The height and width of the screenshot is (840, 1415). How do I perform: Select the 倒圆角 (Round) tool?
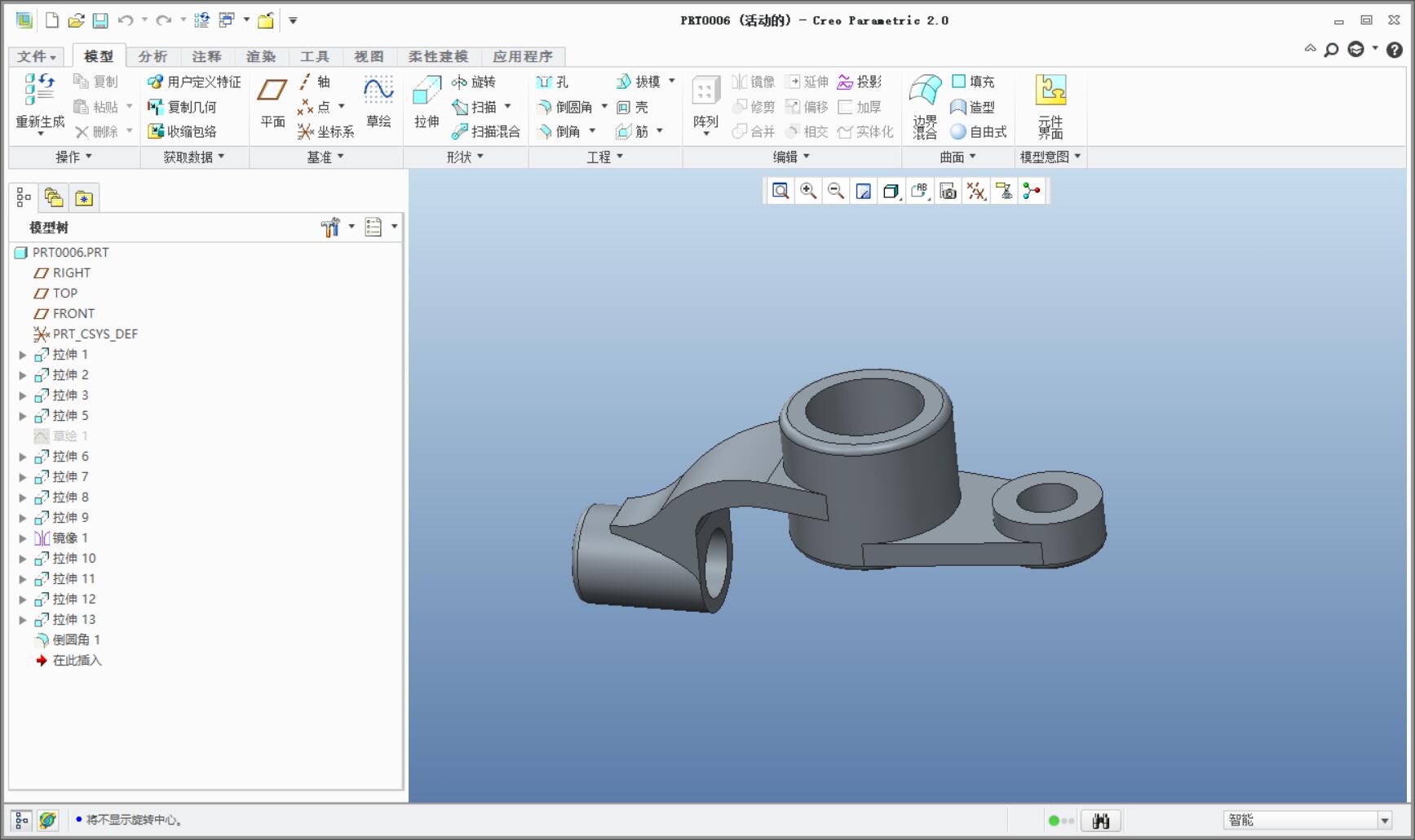[565, 107]
